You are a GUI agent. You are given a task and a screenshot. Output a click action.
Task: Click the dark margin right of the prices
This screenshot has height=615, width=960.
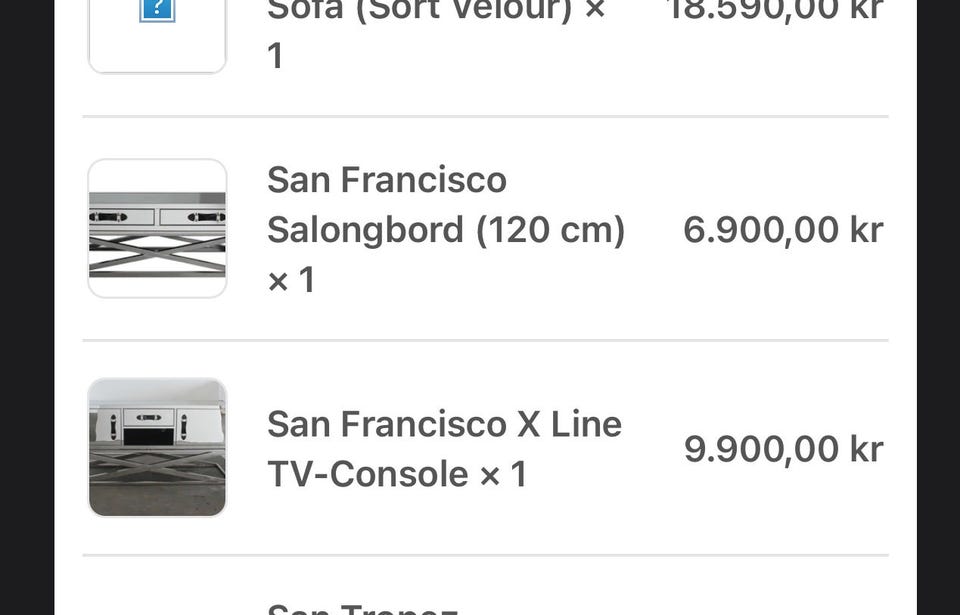[938, 308]
